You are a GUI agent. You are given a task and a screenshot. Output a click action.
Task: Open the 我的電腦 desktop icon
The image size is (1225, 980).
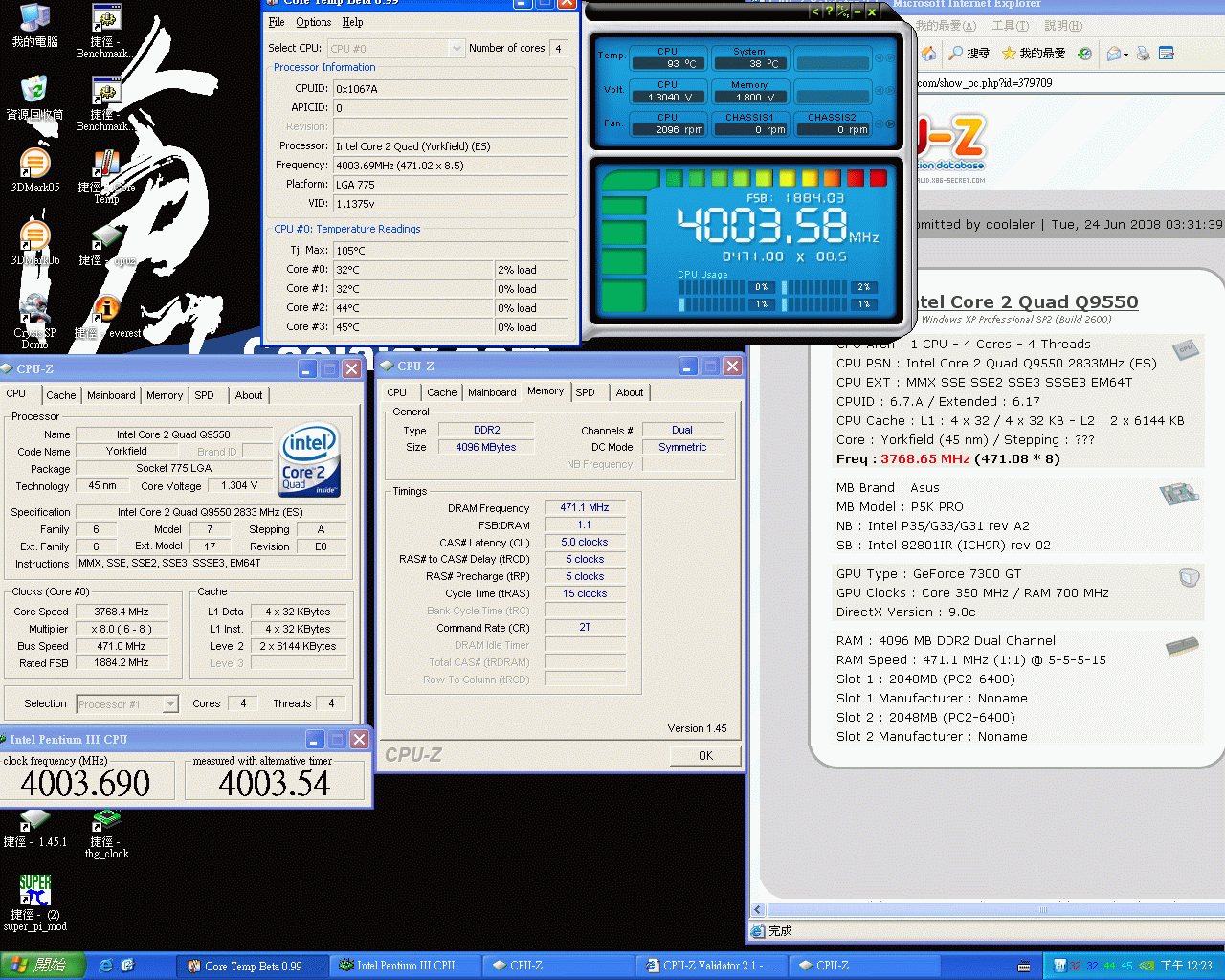tap(34, 25)
